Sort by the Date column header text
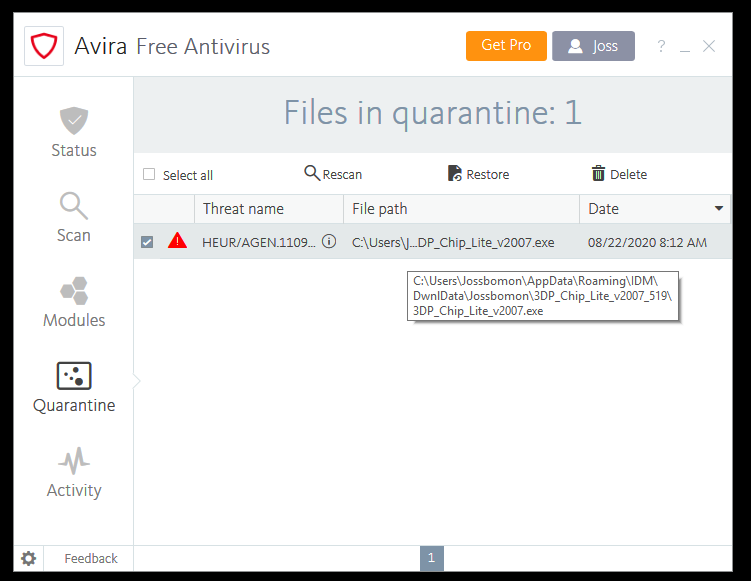 [x=603, y=209]
